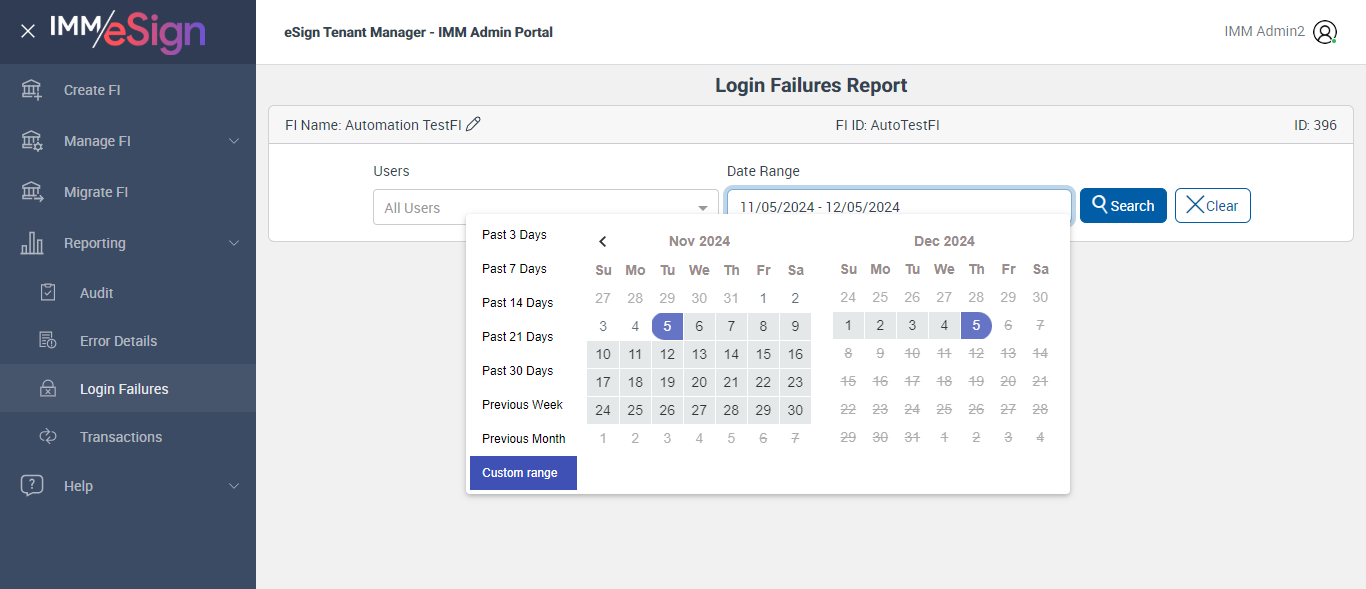Go to previous month in calendar

(603, 241)
